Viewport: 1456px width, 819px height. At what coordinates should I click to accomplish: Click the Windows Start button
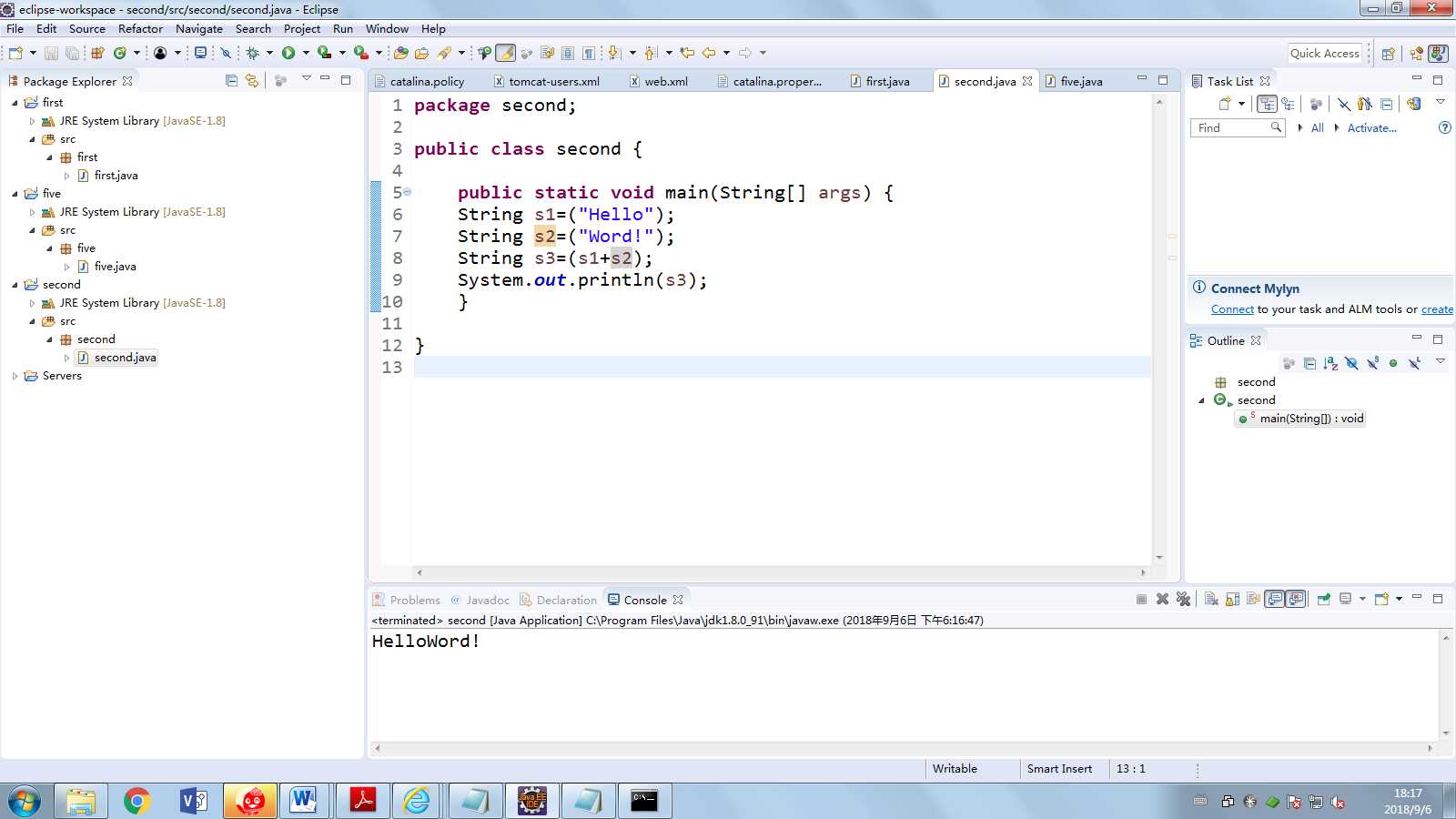tap(25, 802)
